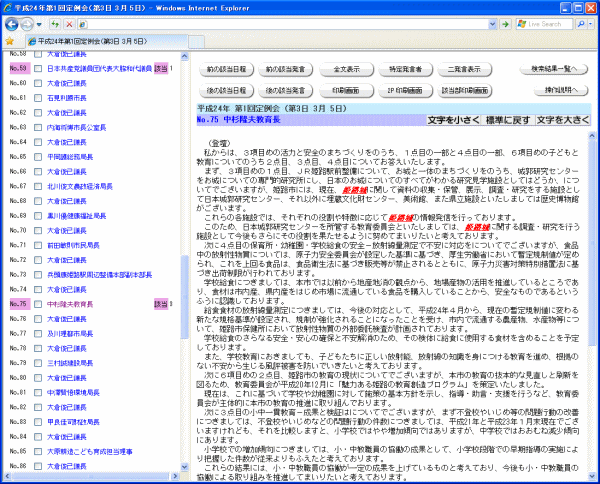Click the page icon in the address bar
The height and width of the screenshot is (484, 600).
click(82, 24)
